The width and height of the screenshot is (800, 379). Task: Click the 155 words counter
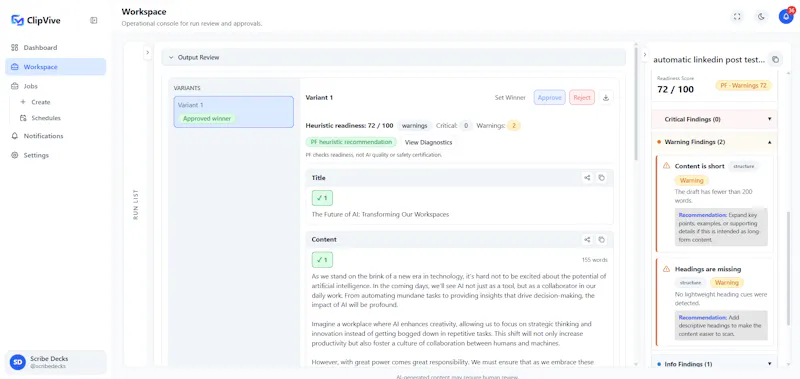(x=594, y=260)
